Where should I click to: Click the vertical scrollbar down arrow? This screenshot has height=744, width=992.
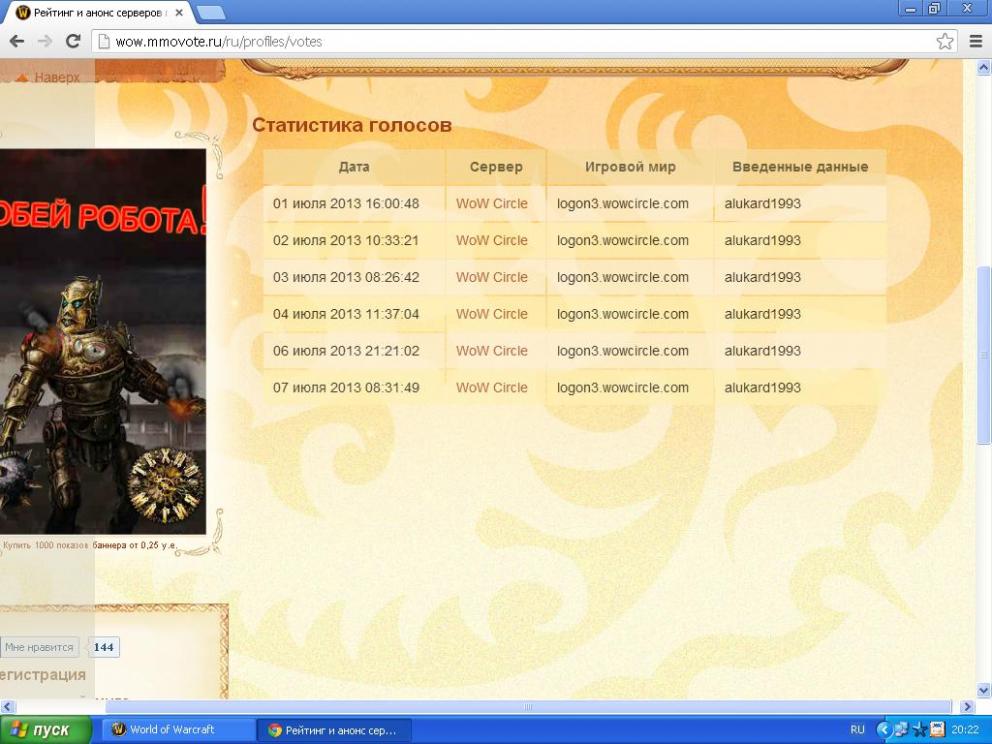983,689
